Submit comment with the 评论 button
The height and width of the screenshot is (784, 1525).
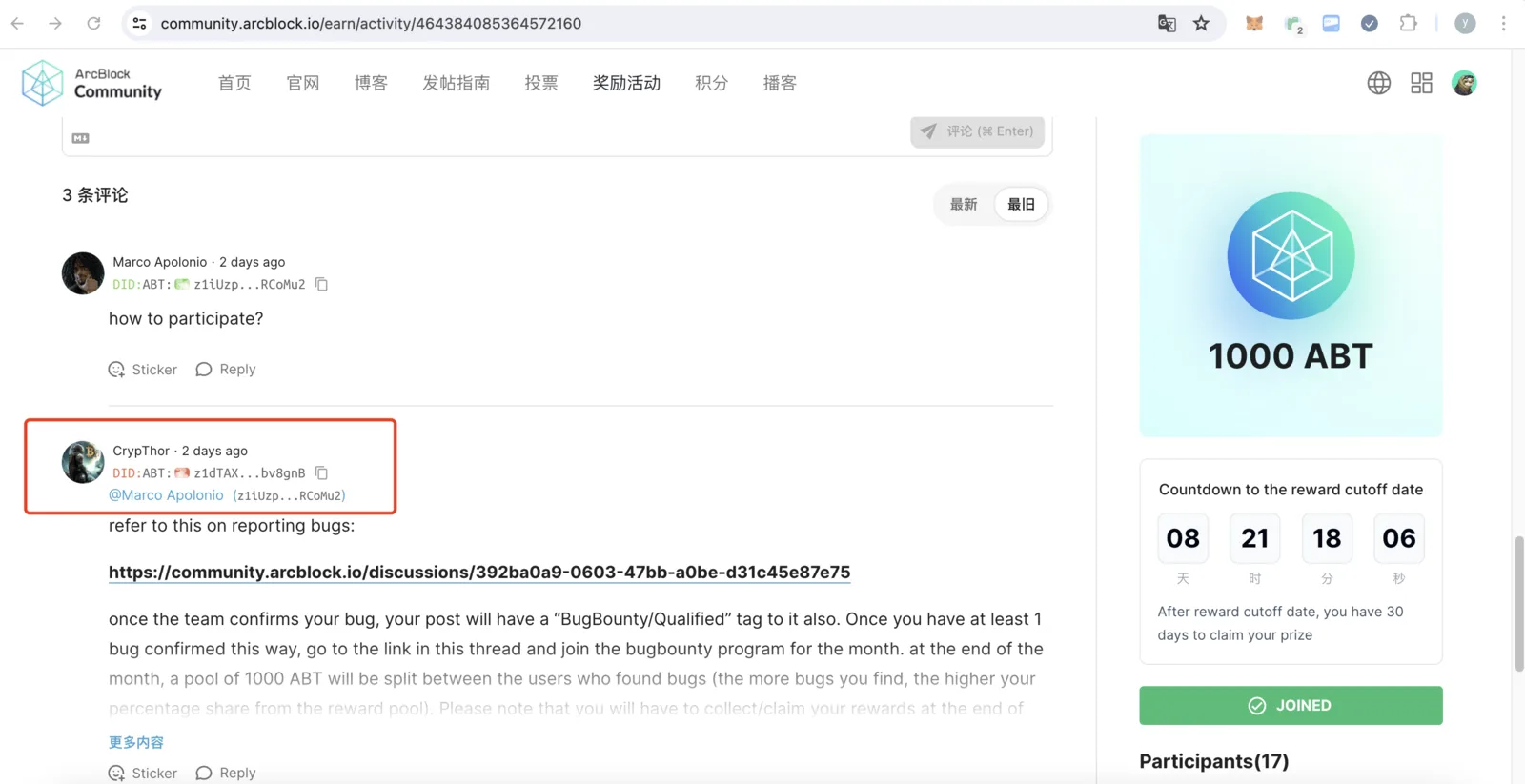(978, 131)
